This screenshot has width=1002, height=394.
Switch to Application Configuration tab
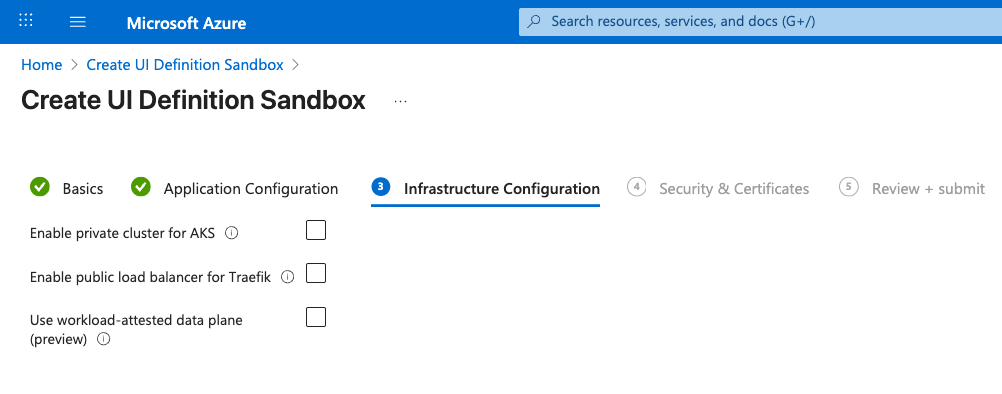pos(250,189)
